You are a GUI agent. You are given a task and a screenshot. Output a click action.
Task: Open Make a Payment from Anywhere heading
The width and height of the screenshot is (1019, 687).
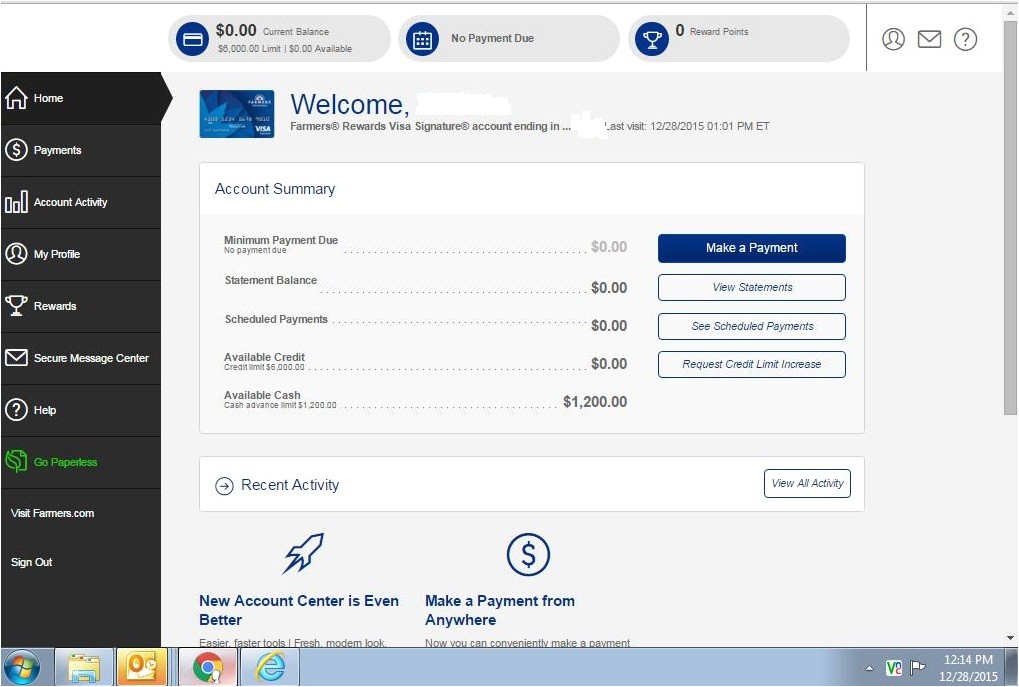500,610
